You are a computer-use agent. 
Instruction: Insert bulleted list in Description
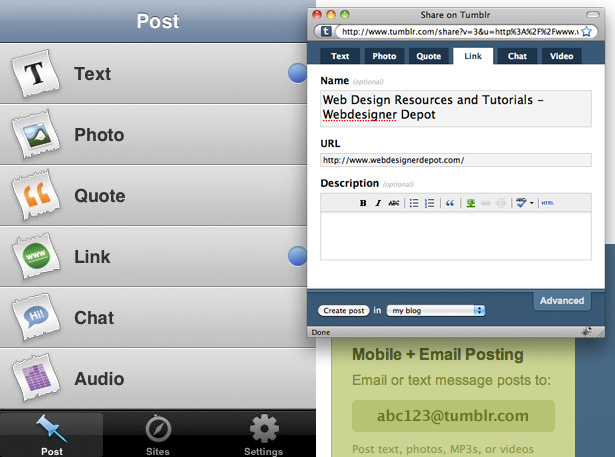tap(414, 203)
